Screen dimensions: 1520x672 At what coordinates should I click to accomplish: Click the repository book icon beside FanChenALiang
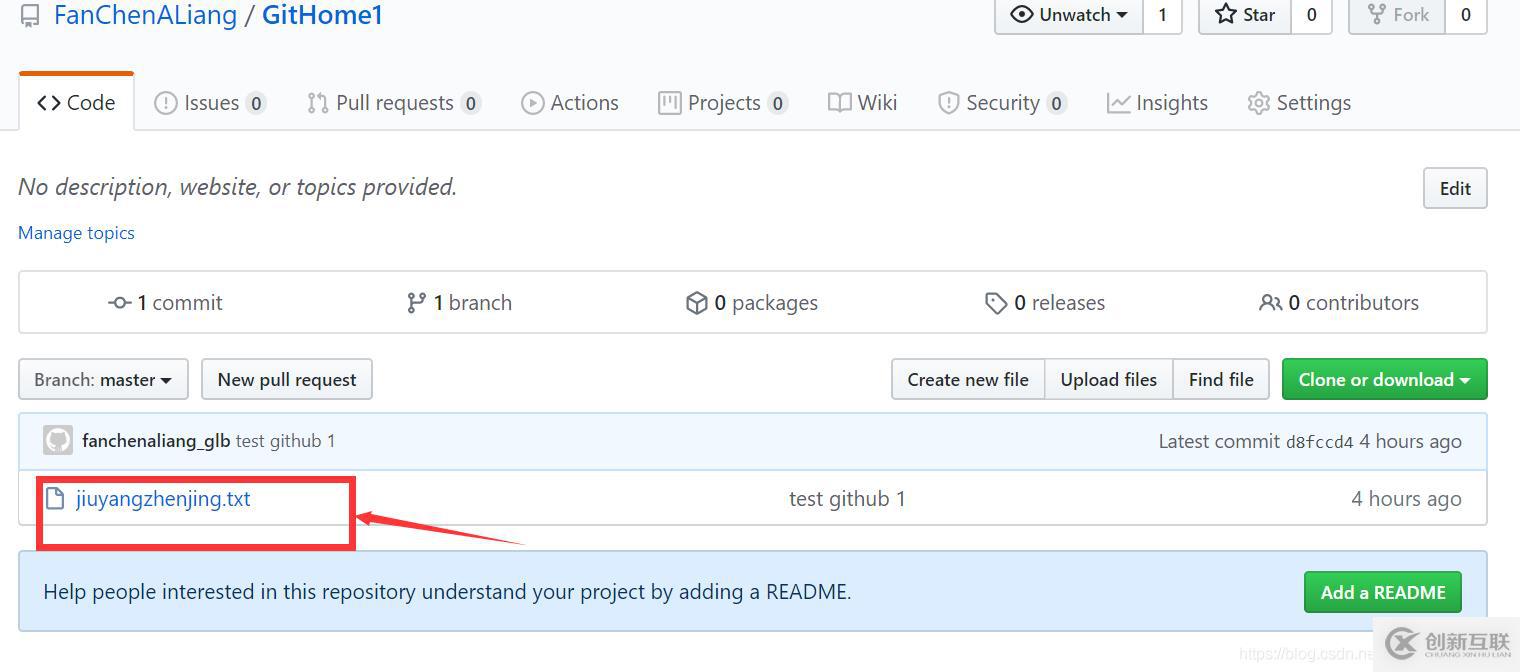[31, 15]
